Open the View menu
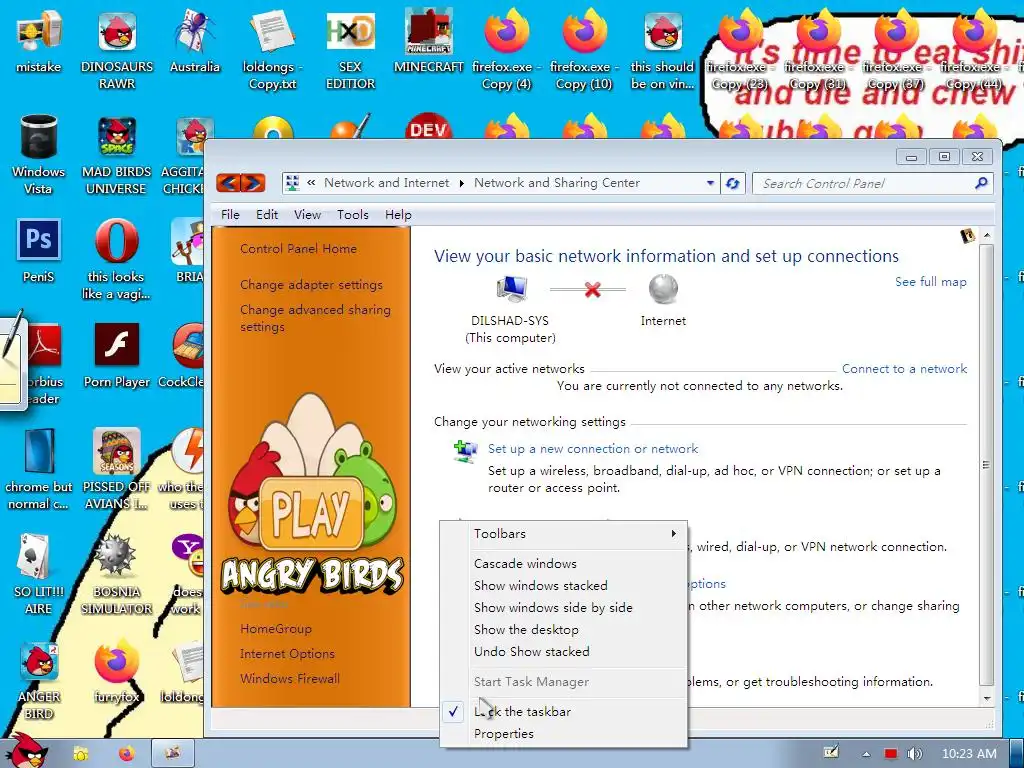The height and width of the screenshot is (768, 1024). click(x=307, y=214)
